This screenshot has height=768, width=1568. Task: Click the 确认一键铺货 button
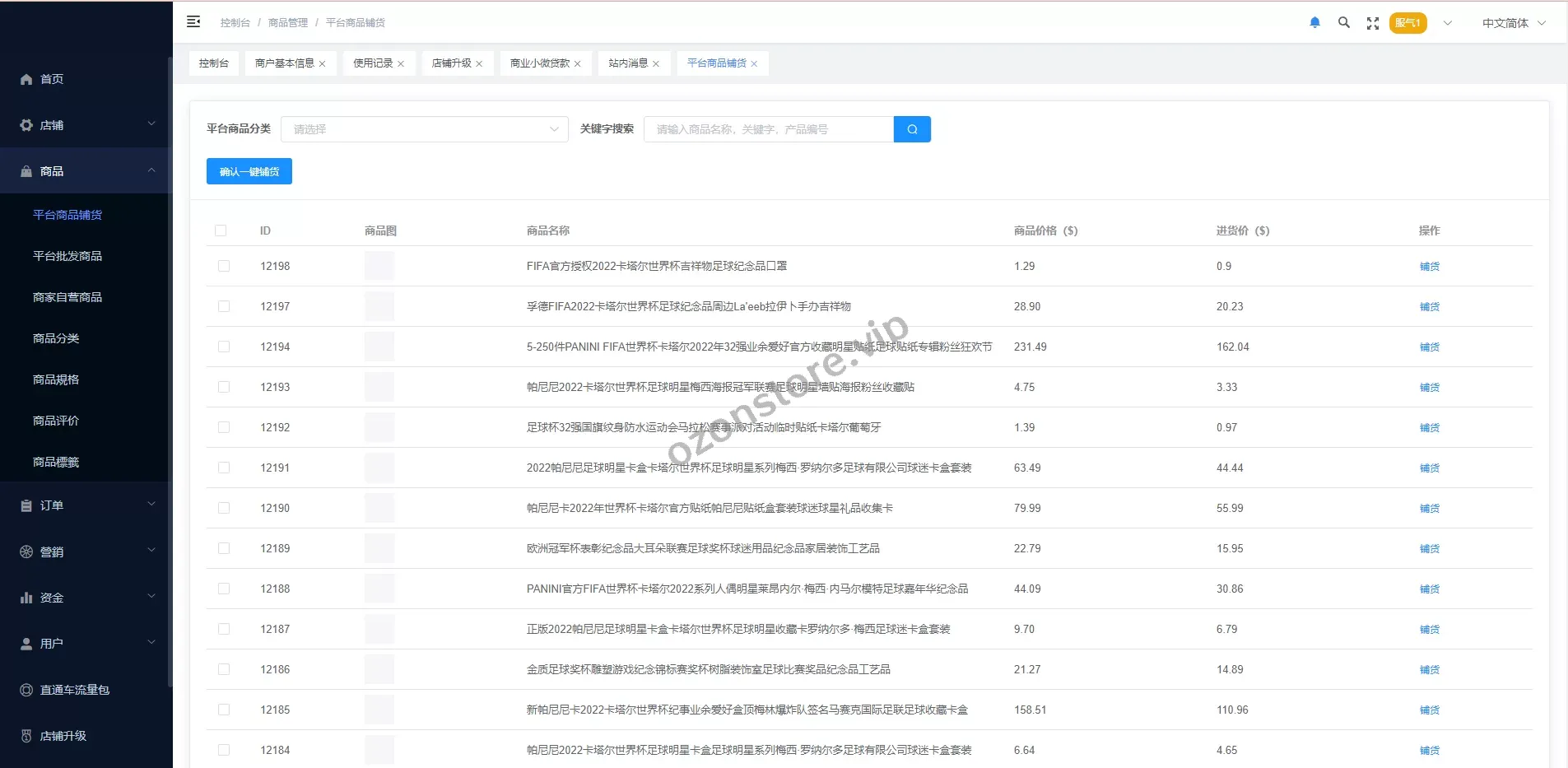tap(249, 171)
